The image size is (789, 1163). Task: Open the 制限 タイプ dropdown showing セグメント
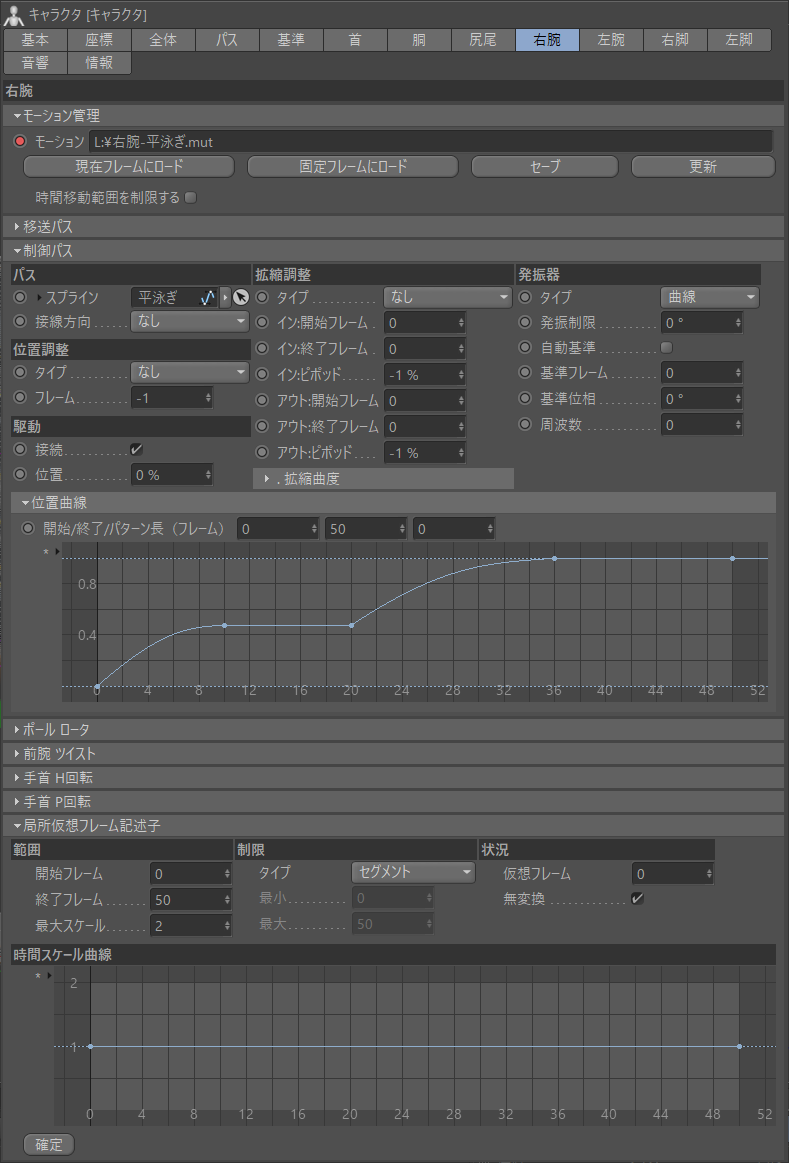click(x=413, y=872)
